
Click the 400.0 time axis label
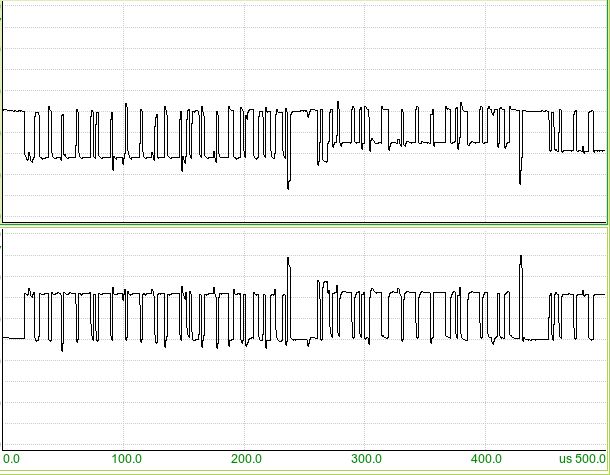pos(486,459)
